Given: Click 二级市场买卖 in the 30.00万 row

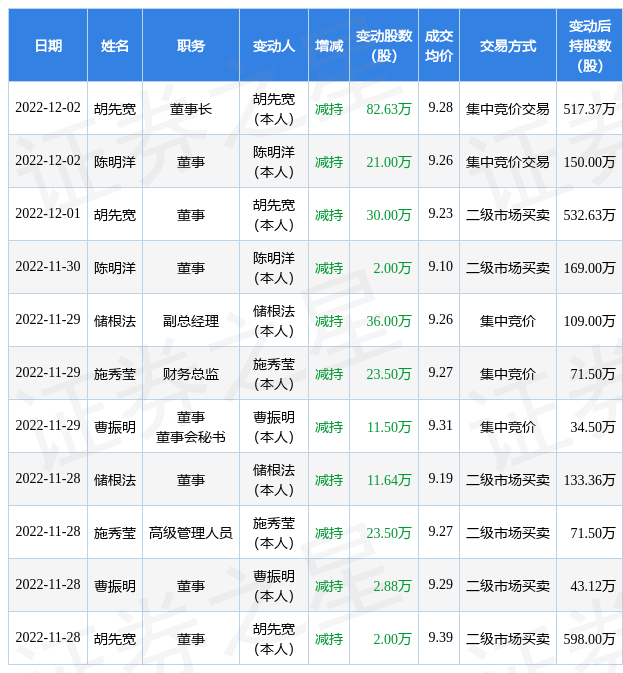Looking at the screenshot, I should point(508,215).
